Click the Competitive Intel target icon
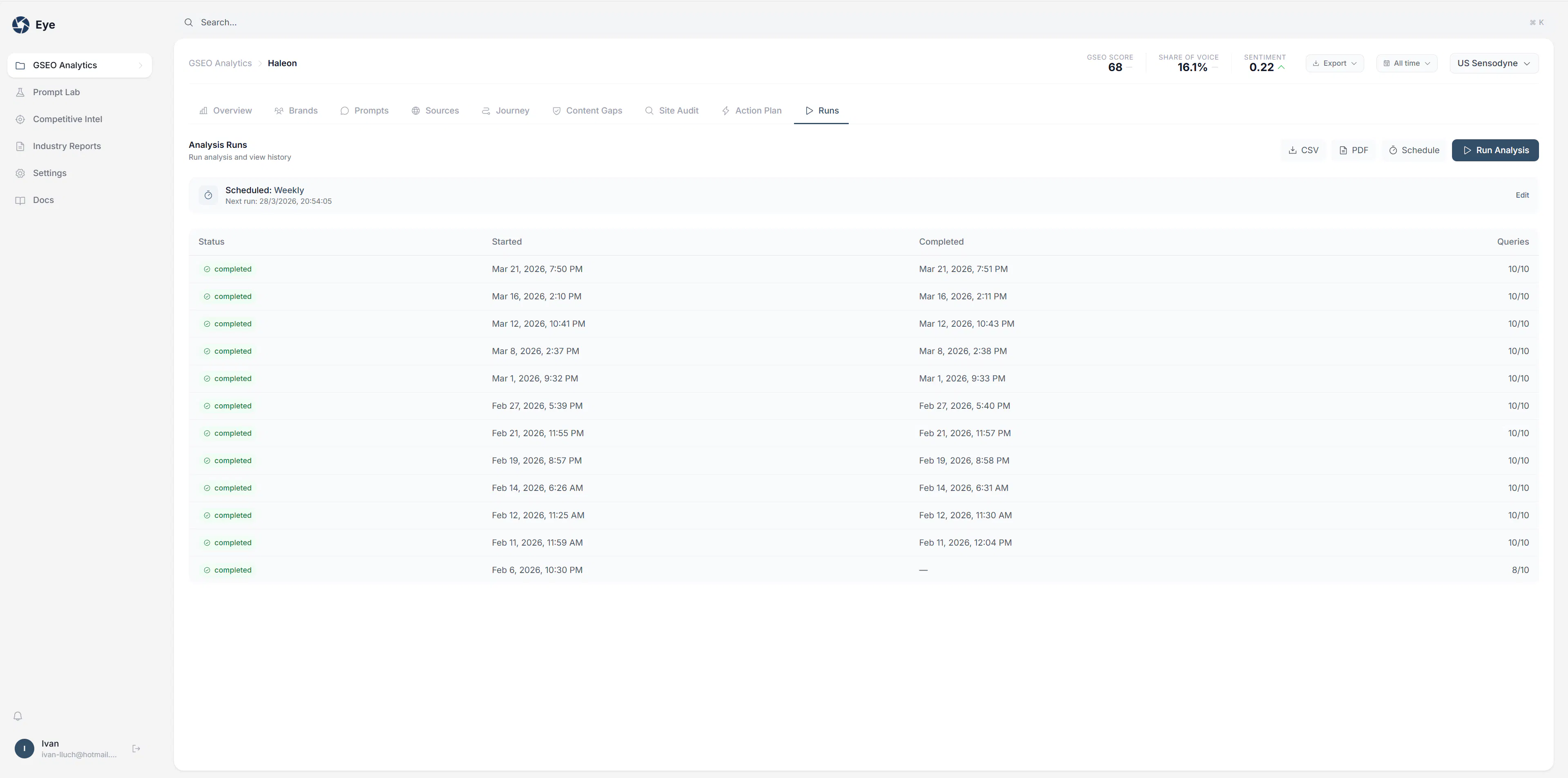The width and height of the screenshot is (1568, 778). pos(20,119)
